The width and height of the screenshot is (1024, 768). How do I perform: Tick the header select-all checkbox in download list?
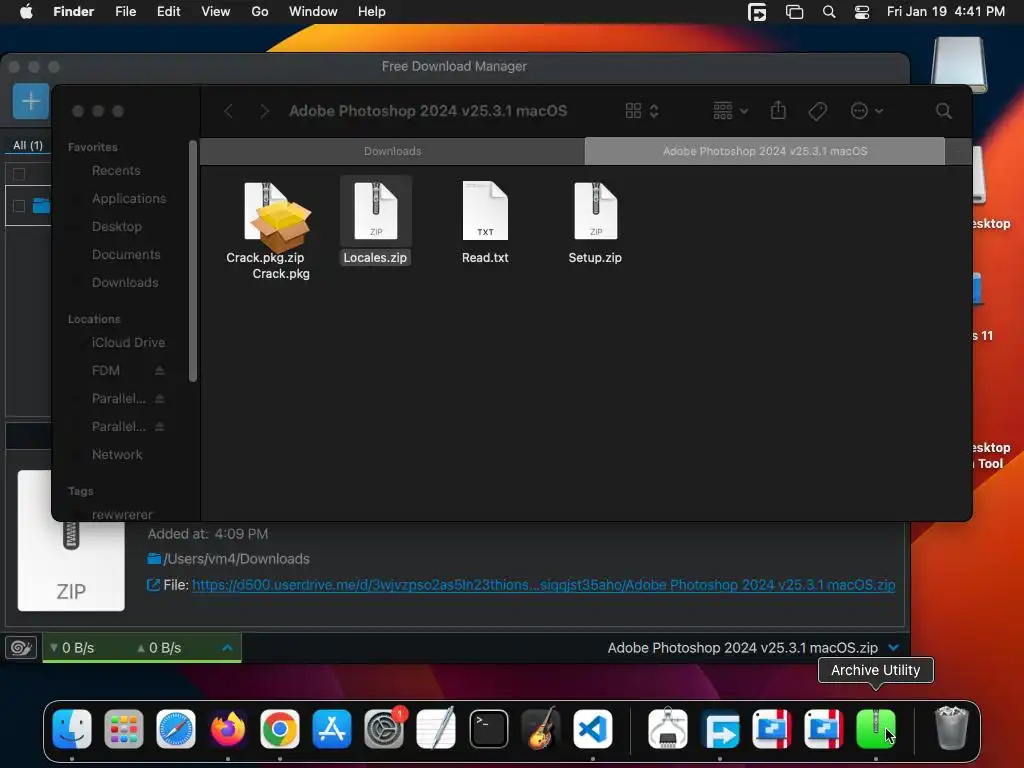coord(19,174)
